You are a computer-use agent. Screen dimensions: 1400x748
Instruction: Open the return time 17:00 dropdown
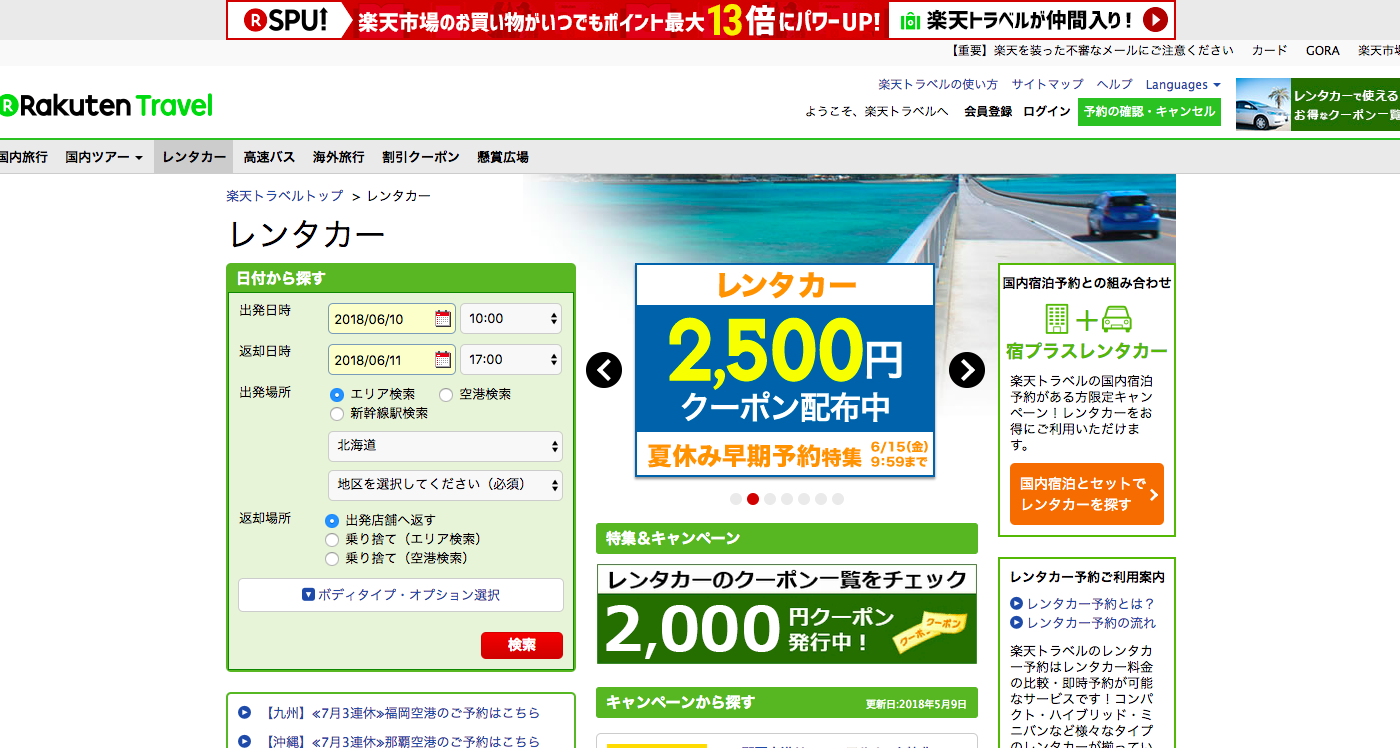click(x=511, y=360)
